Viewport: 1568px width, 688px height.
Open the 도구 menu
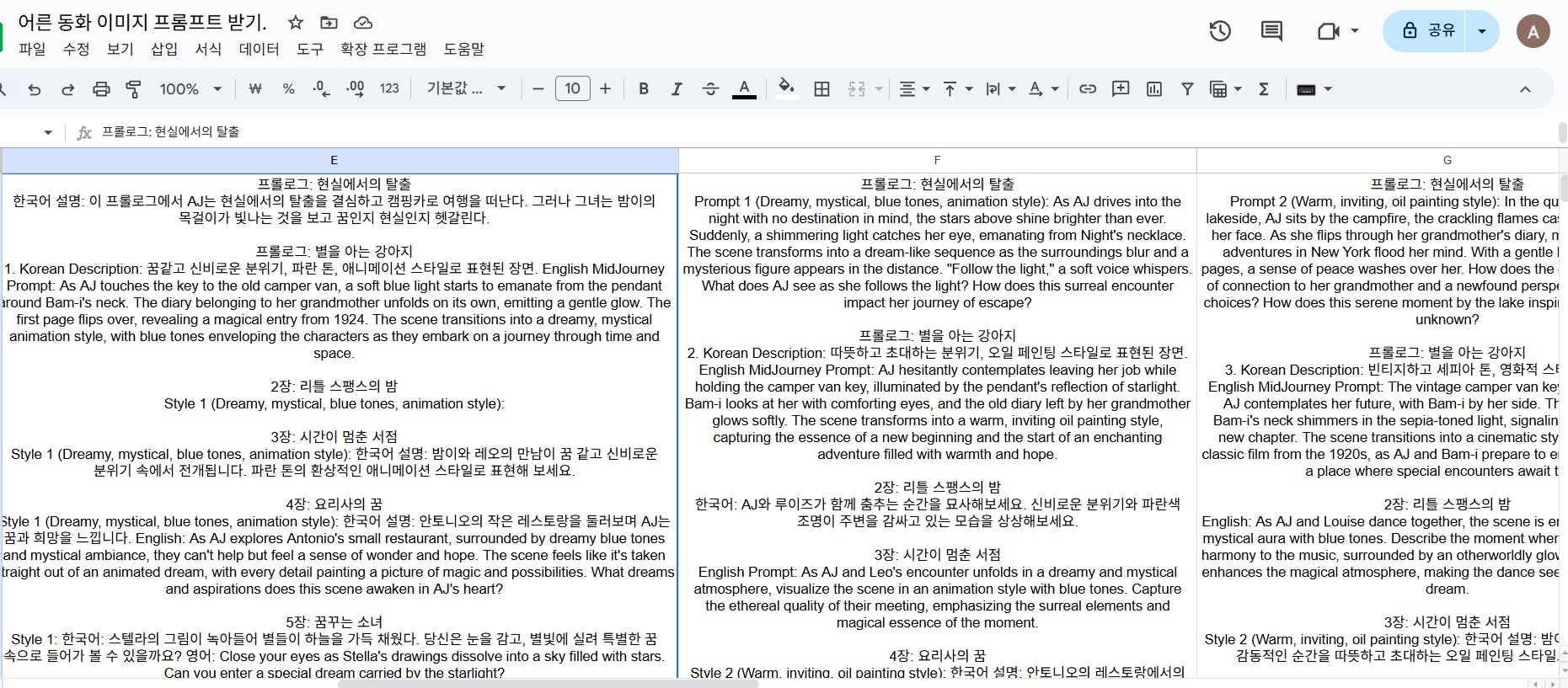[310, 50]
